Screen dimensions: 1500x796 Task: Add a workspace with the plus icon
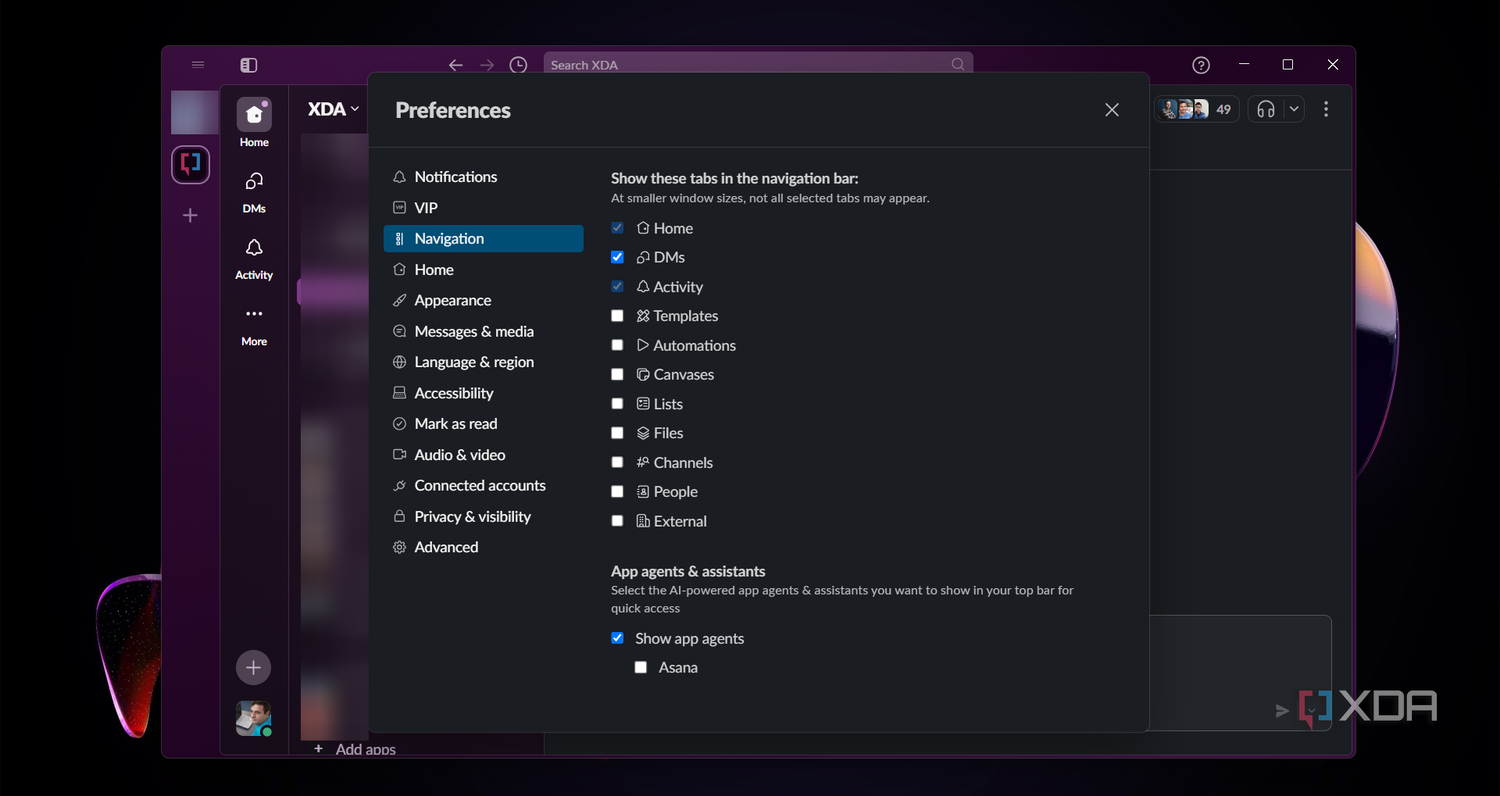pos(190,215)
